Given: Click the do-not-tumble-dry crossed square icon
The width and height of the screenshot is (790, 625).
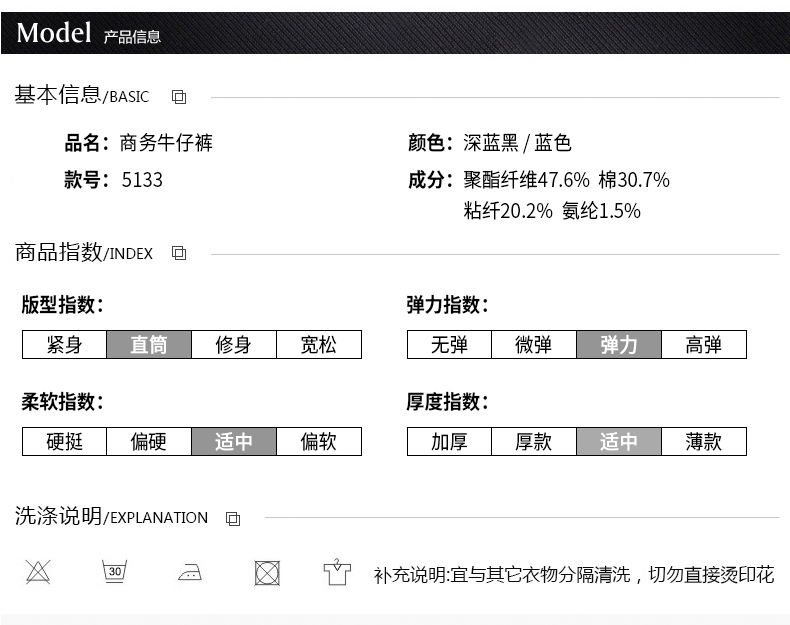Looking at the screenshot, I should [x=266, y=573].
